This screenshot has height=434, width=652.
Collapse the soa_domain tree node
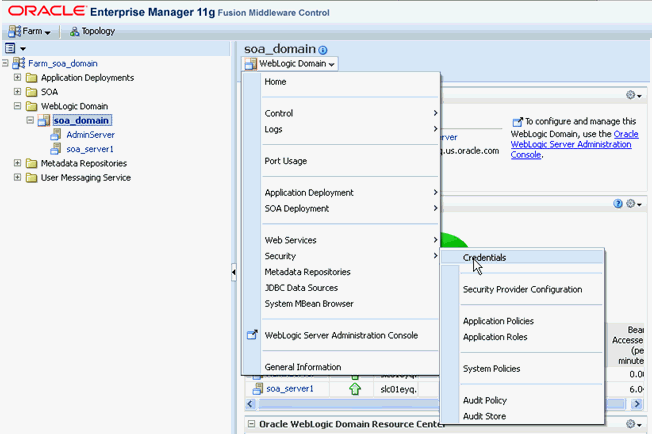(x=30, y=120)
